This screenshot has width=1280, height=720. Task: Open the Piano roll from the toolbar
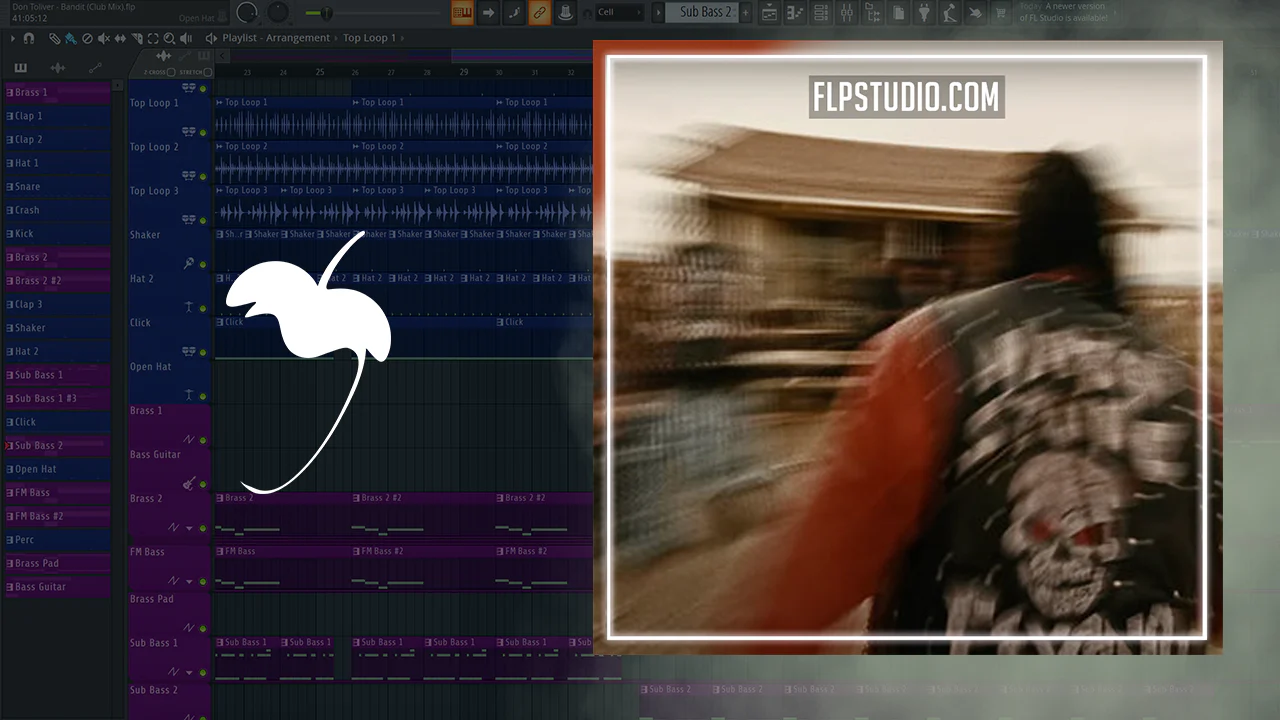pos(795,13)
